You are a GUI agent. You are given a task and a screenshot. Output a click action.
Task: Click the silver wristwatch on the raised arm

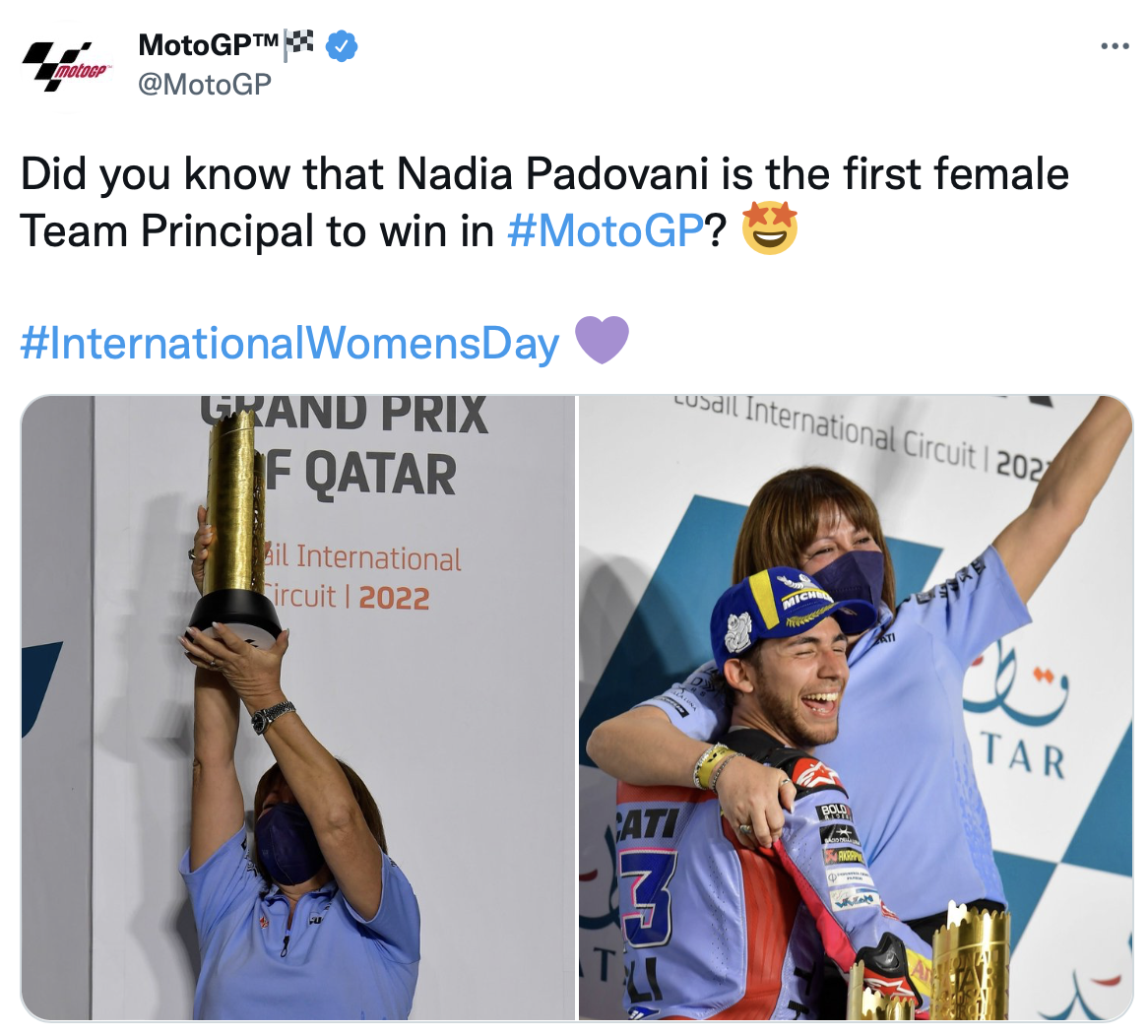[x=273, y=716]
